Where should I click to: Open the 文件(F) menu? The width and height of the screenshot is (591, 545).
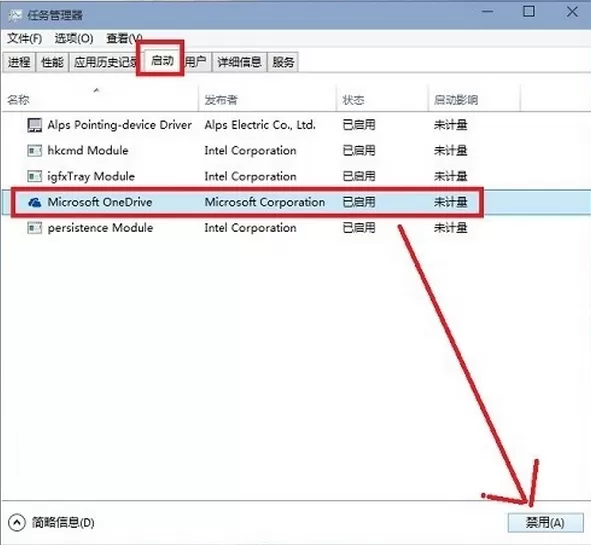[x=24, y=38]
